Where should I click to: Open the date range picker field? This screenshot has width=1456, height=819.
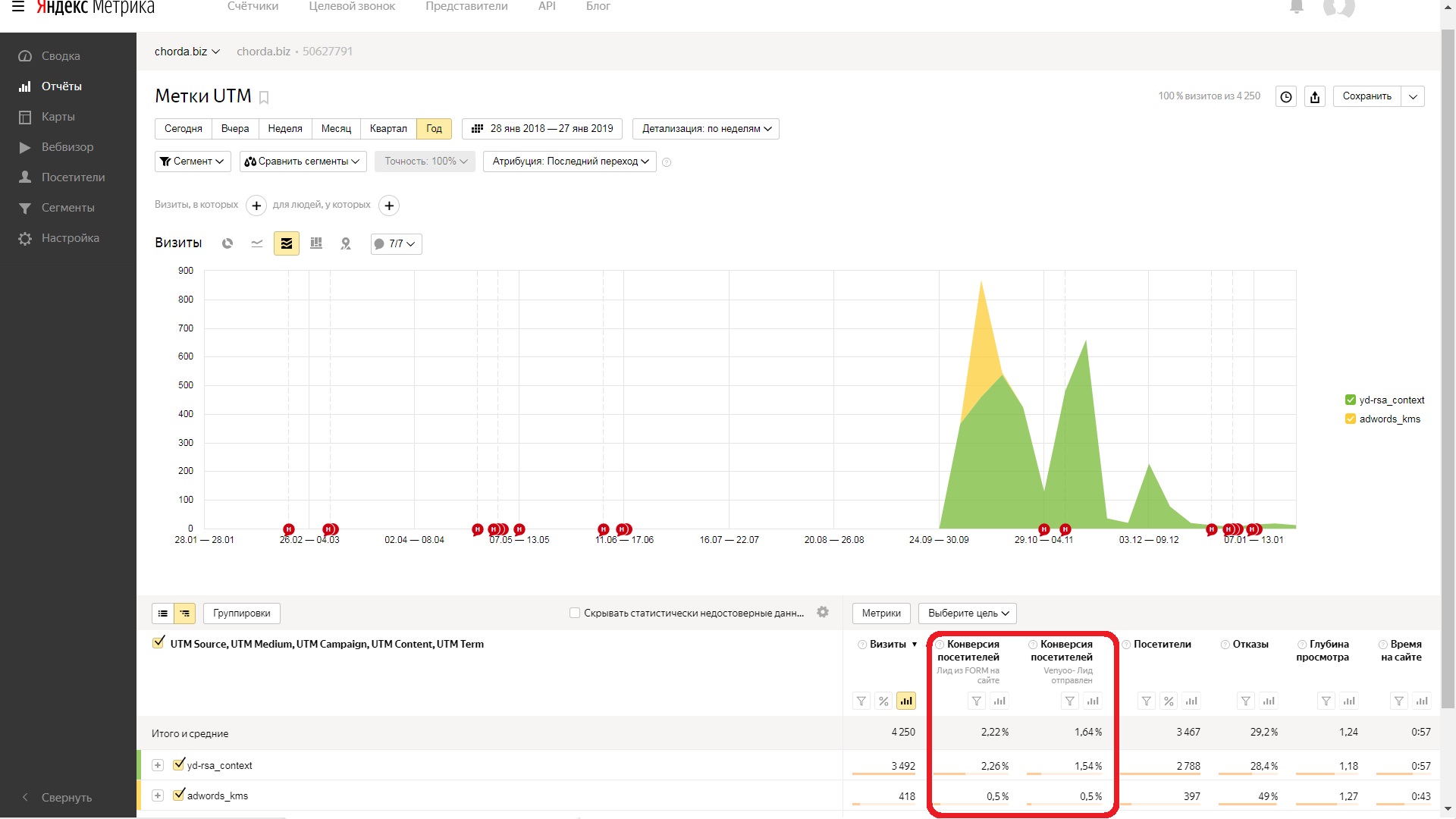point(542,129)
